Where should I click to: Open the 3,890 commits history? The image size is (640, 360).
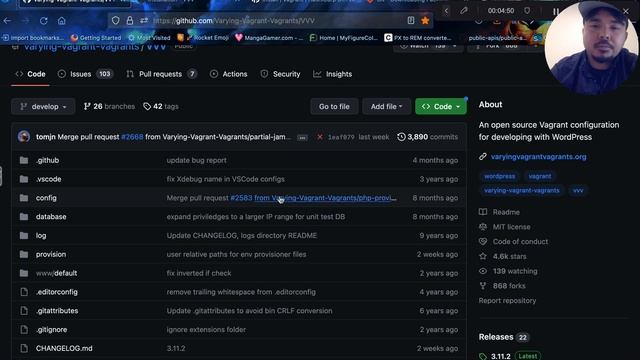tap(427, 137)
